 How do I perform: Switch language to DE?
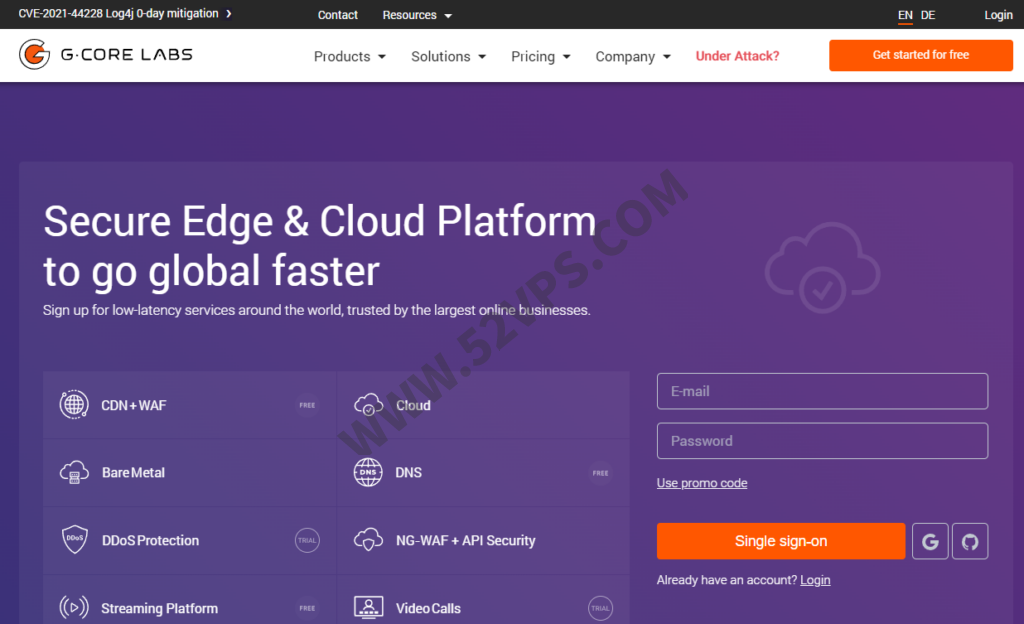click(x=928, y=15)
